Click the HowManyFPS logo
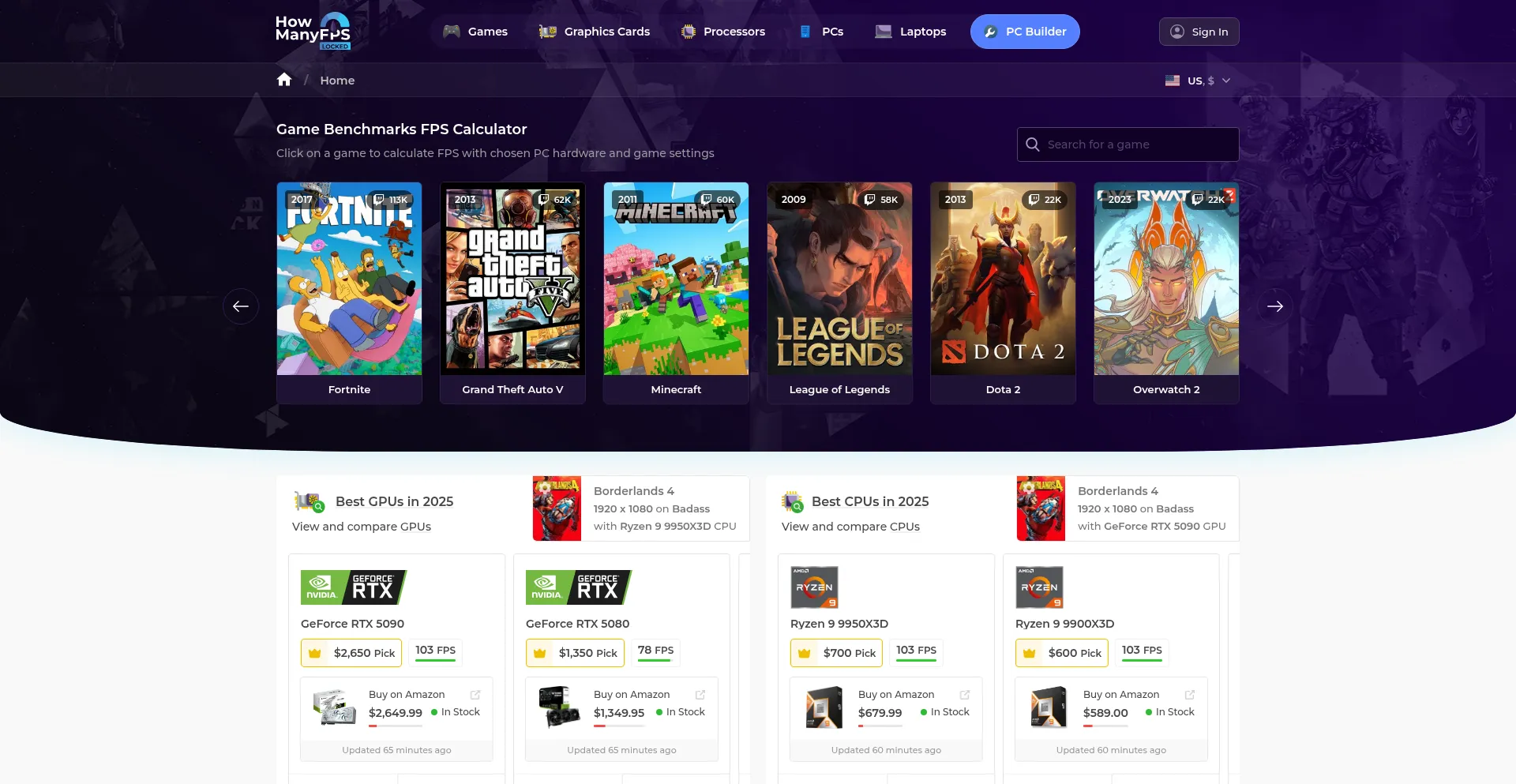Image resolution: width=1516 pixels, height=784 pixels. [313, 32]
